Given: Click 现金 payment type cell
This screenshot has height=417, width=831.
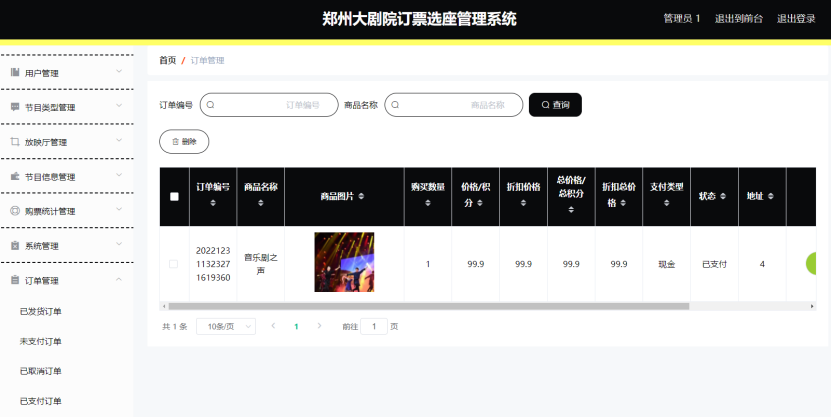Looking at the screenshot, I should (667, 264).
